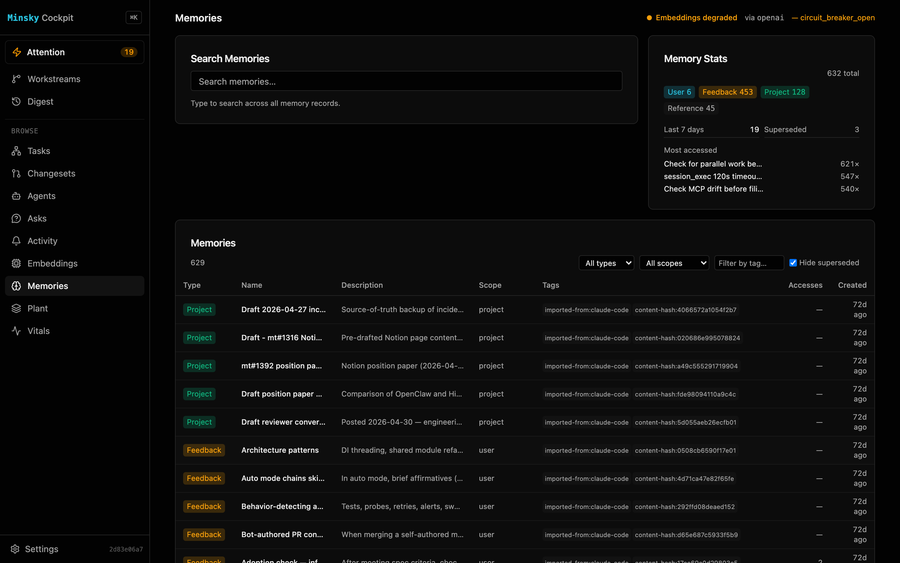Click the Asks question-mark icon
900x563 pixels.
[x=16, y=219]
